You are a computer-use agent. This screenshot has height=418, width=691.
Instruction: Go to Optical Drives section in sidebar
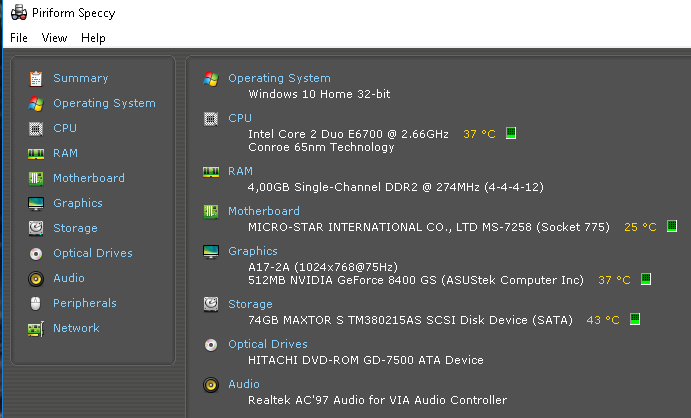pos(93,253)
